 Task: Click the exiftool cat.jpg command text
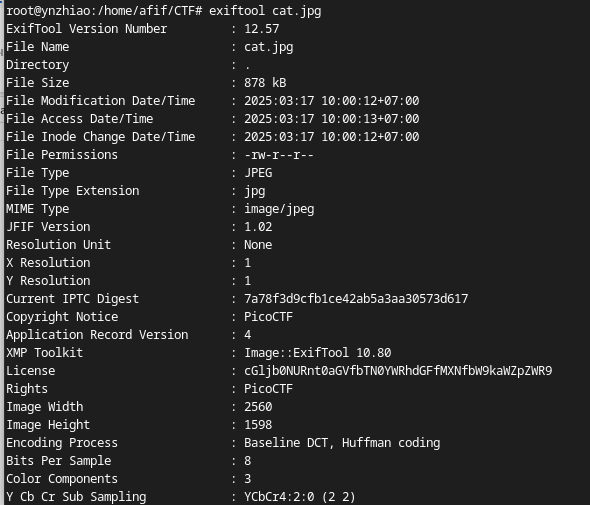(265, 11)
